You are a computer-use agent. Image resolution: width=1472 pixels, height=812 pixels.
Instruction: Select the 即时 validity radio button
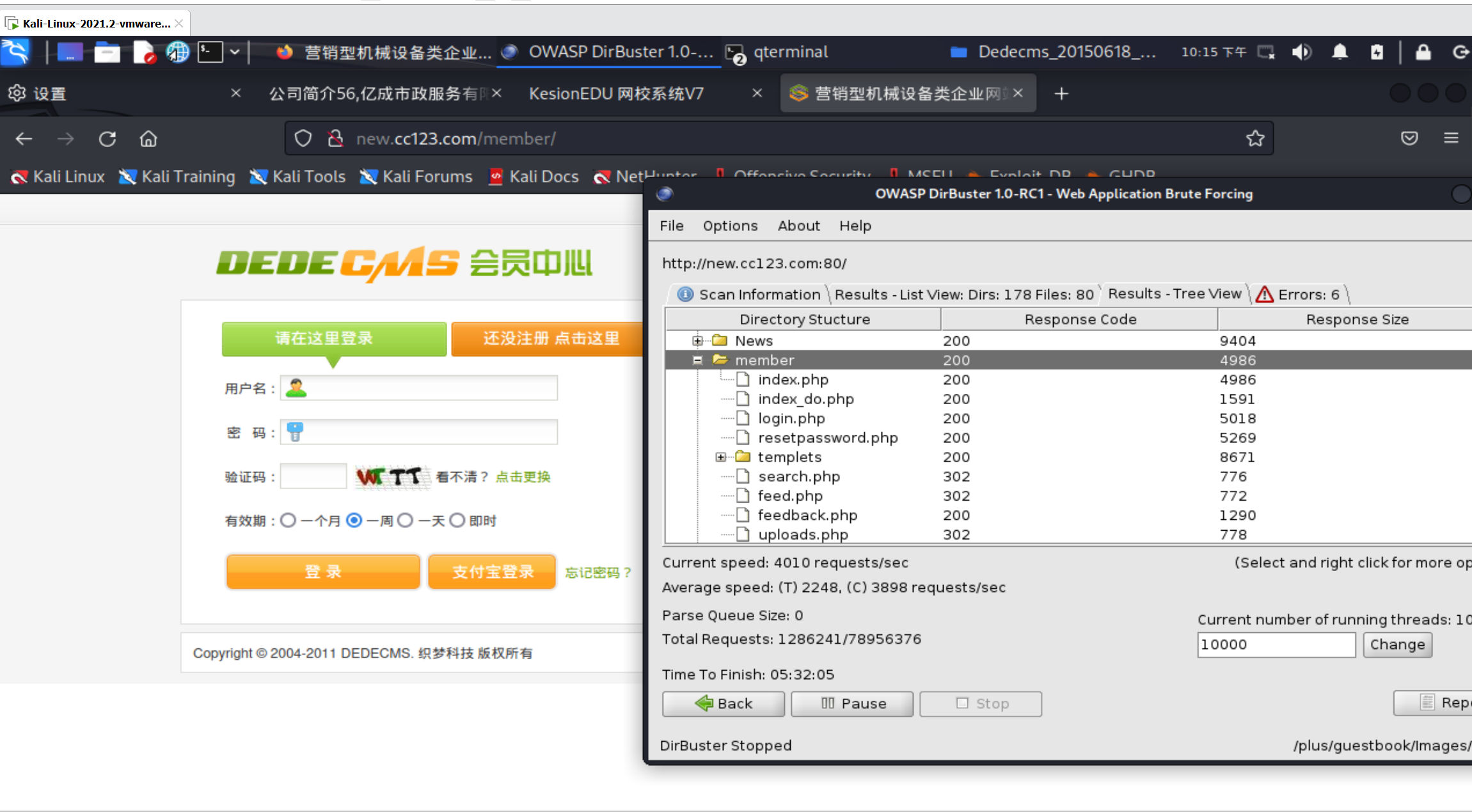pyautogui.click(x=457, y=520)
